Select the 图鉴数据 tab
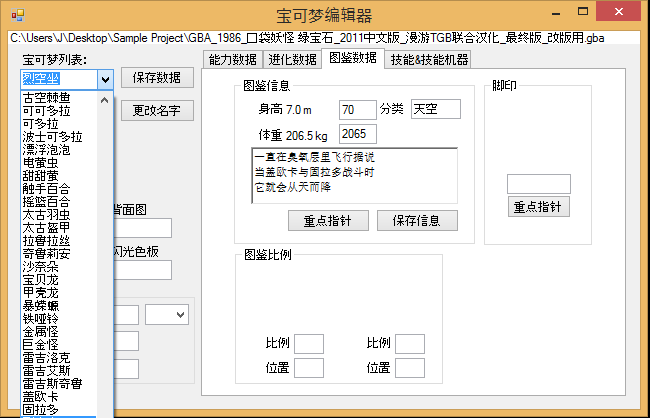The width and height of the screenshot is (650, 418). (353, 58)
